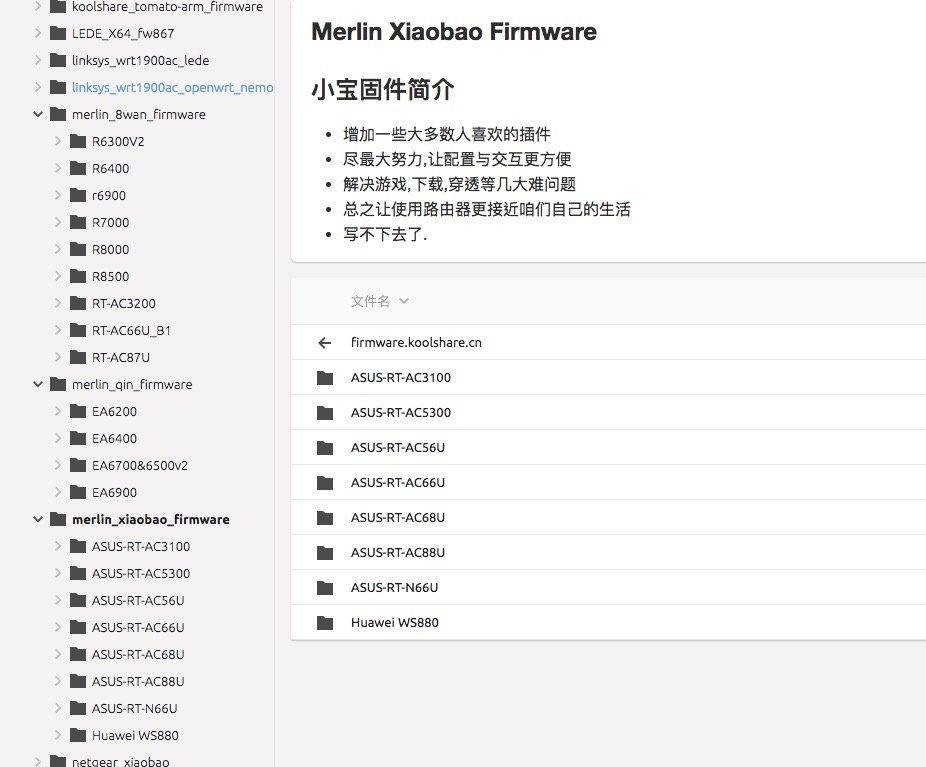Expand the EA6700&6500v2 tree node
Viewport: 926px width, 767px height.
tap(58, 465)
